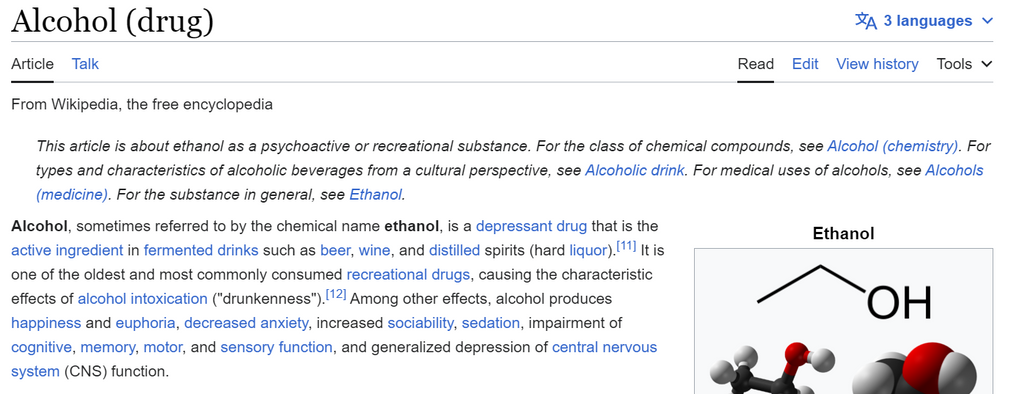
Task: Follow the Alcoholic drink link
Action: pyautogui.click(x=635, y=171)
